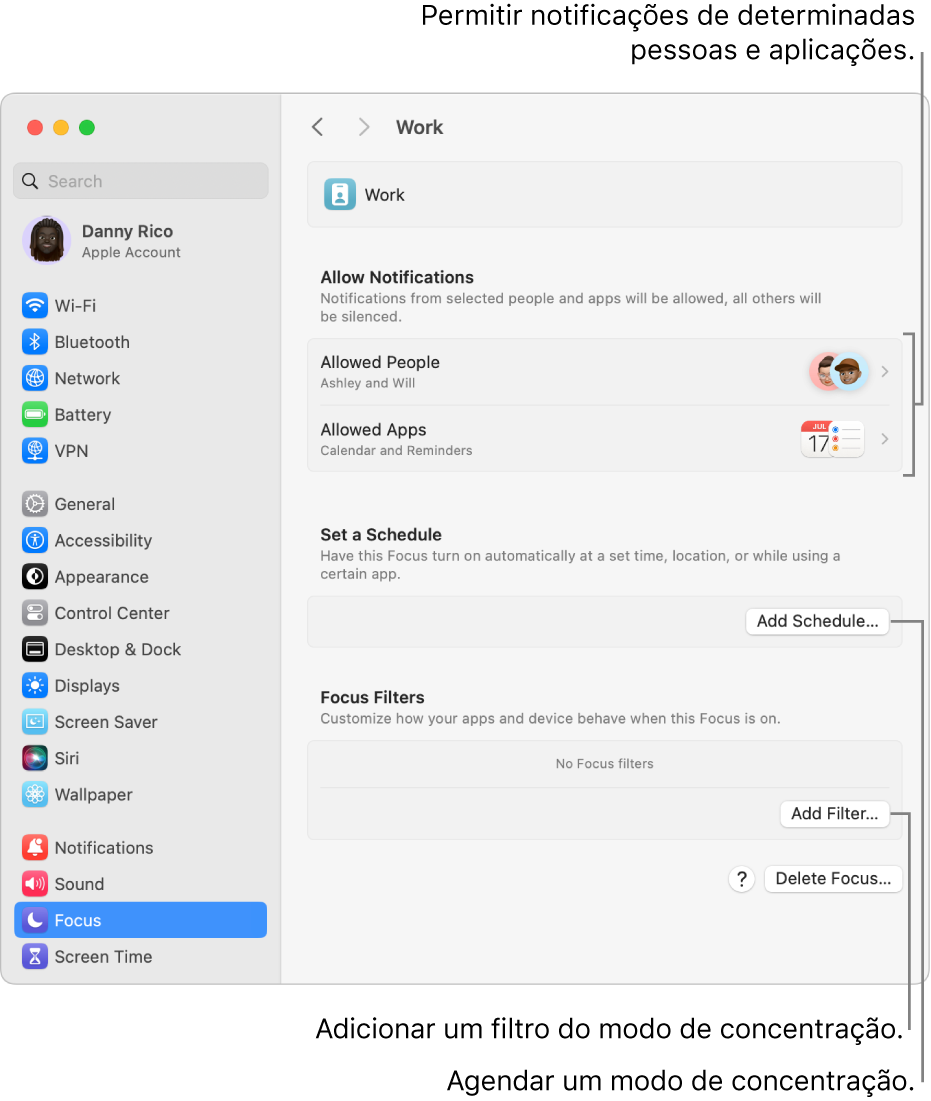Click the Control Center icon
This screenshot has width=931, height=1101.
[x=34, y=613]
